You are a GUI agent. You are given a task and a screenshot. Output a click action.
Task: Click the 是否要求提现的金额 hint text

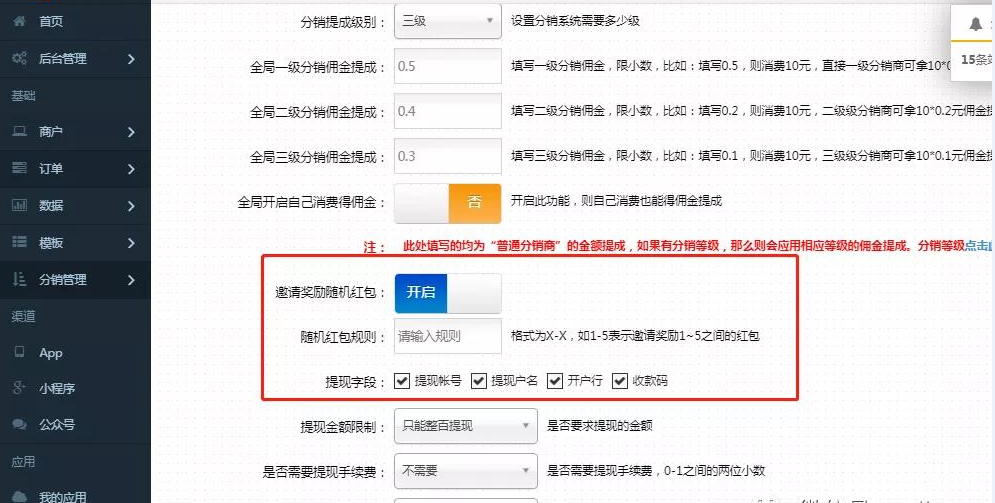[600, 426]
